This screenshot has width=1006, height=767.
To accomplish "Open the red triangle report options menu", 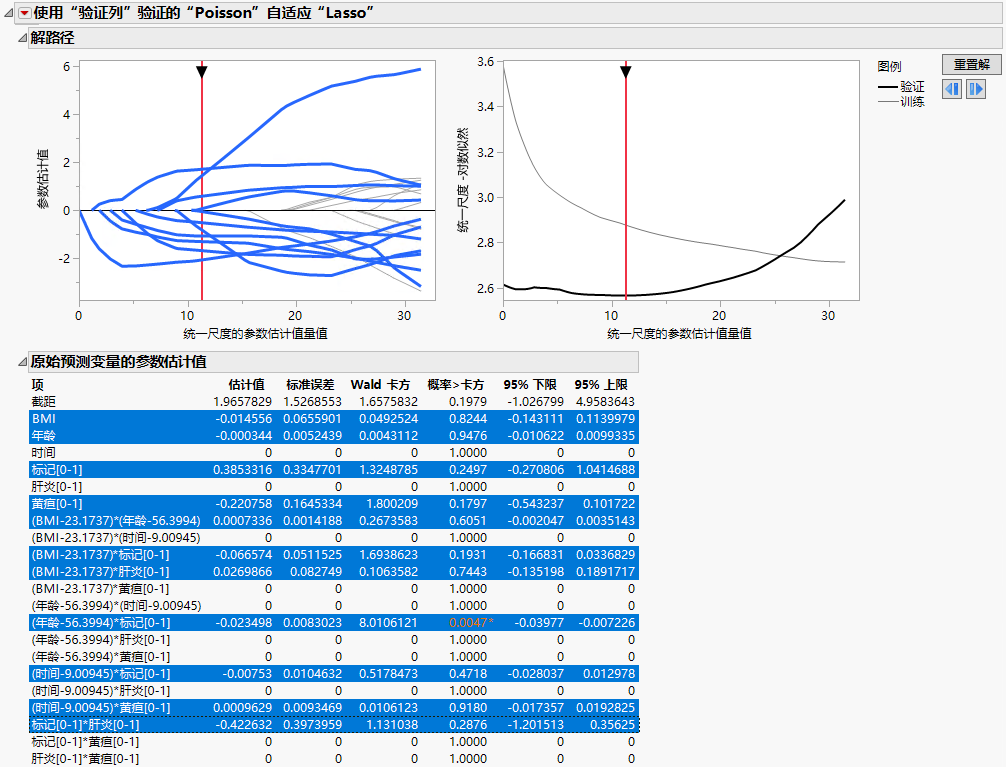I will pos(24,13).
